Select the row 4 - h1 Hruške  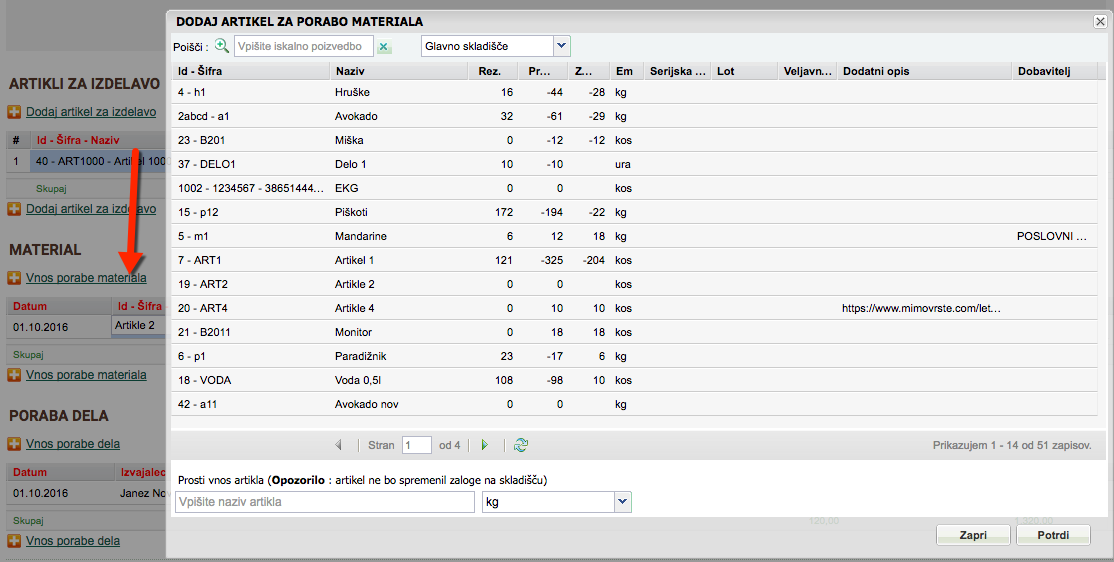[x=634, y=92]
